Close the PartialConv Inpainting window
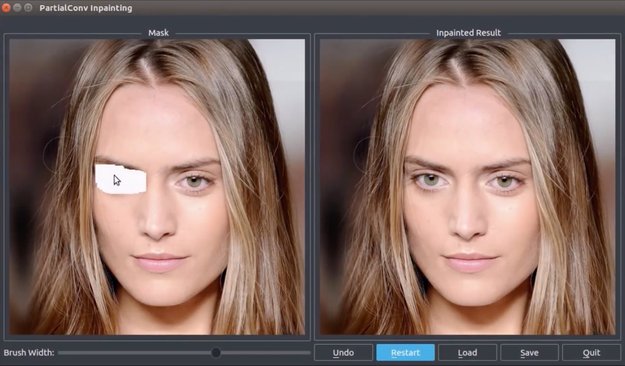 [6, 8]
